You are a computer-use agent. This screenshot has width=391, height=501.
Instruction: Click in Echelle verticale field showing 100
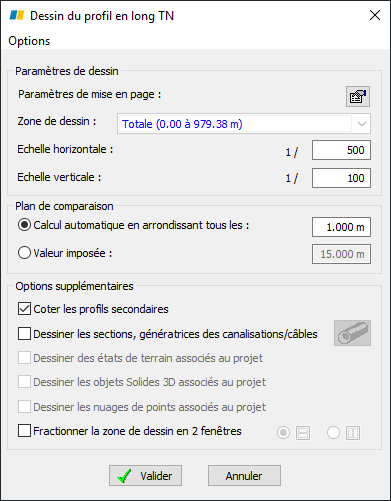[341, 178]
